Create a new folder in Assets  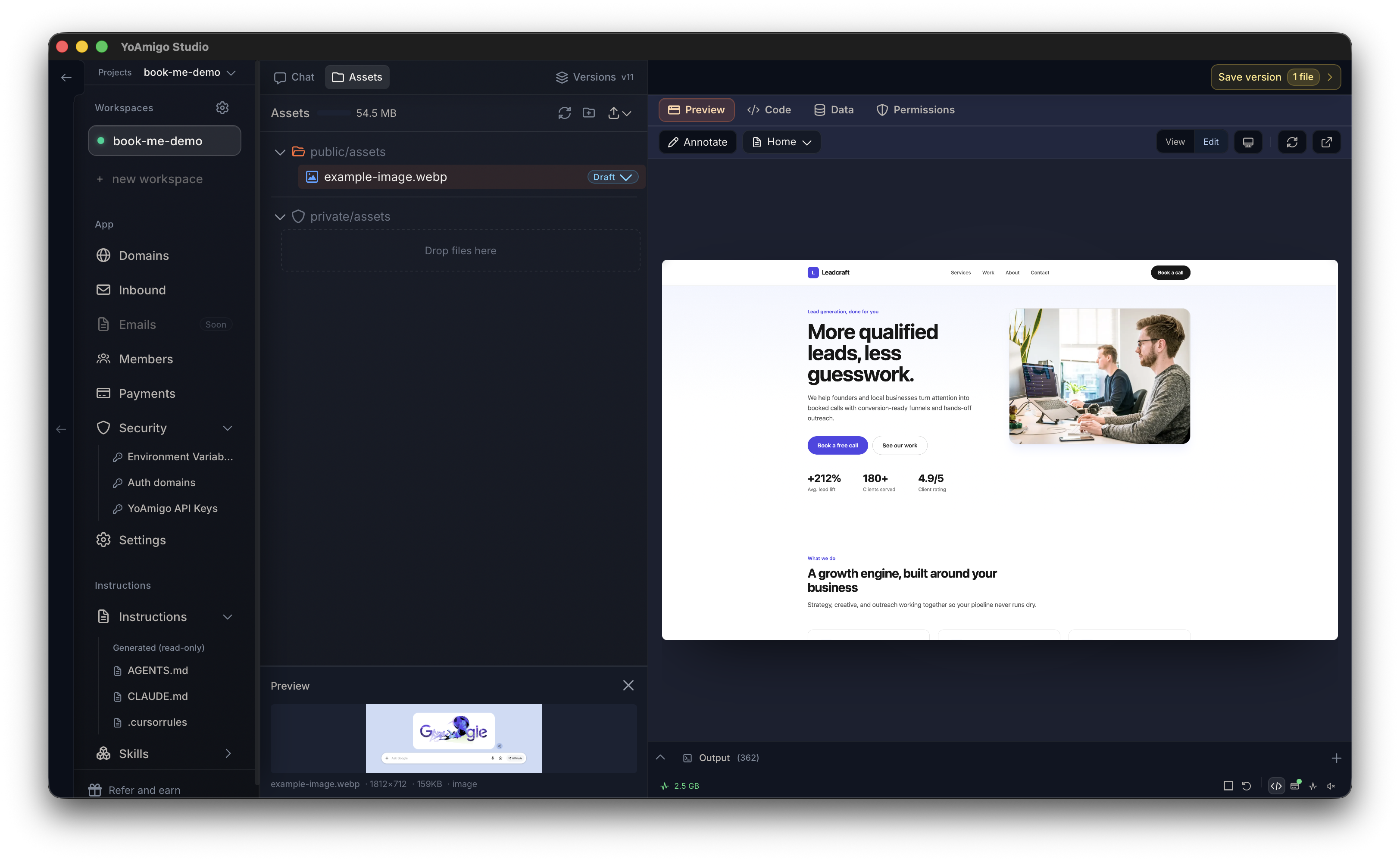pyautogui.click(x=589, y=113)
